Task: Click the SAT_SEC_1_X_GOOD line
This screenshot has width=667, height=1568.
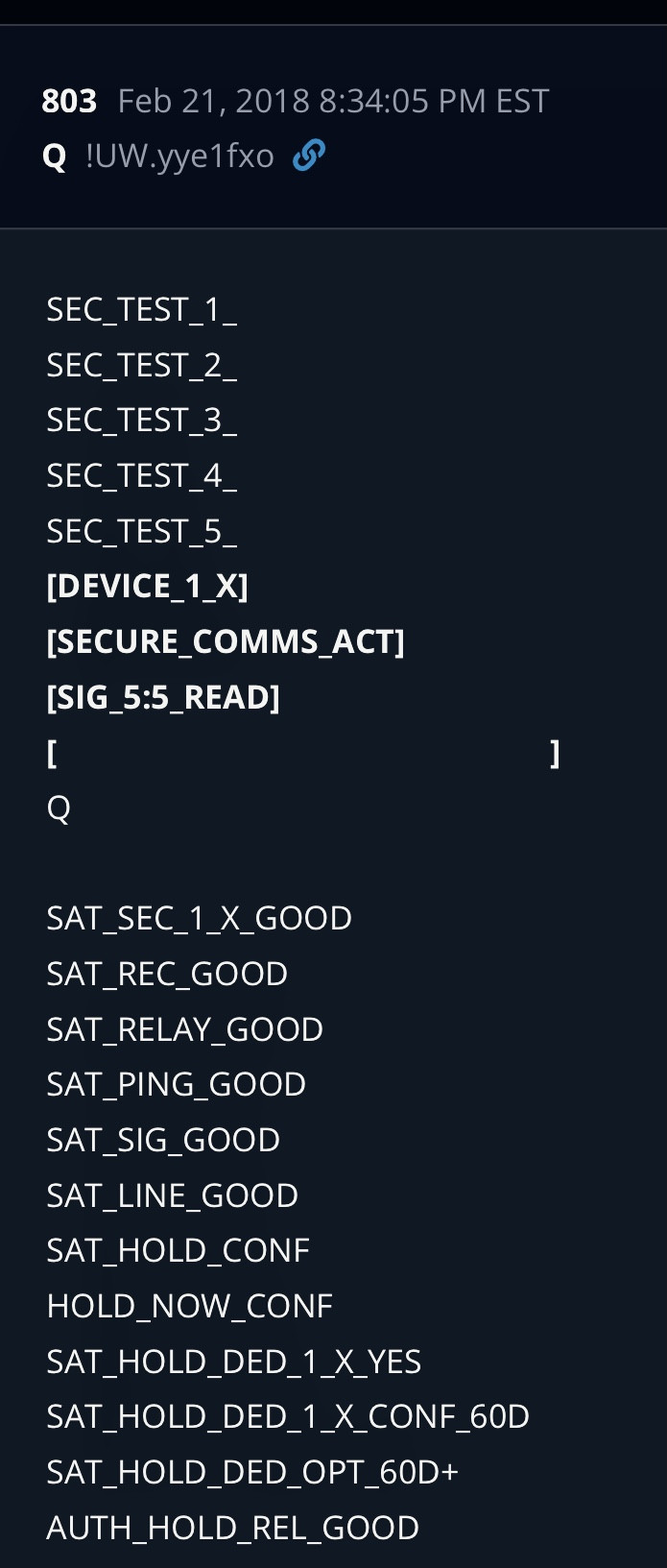Action: (199, 919)
